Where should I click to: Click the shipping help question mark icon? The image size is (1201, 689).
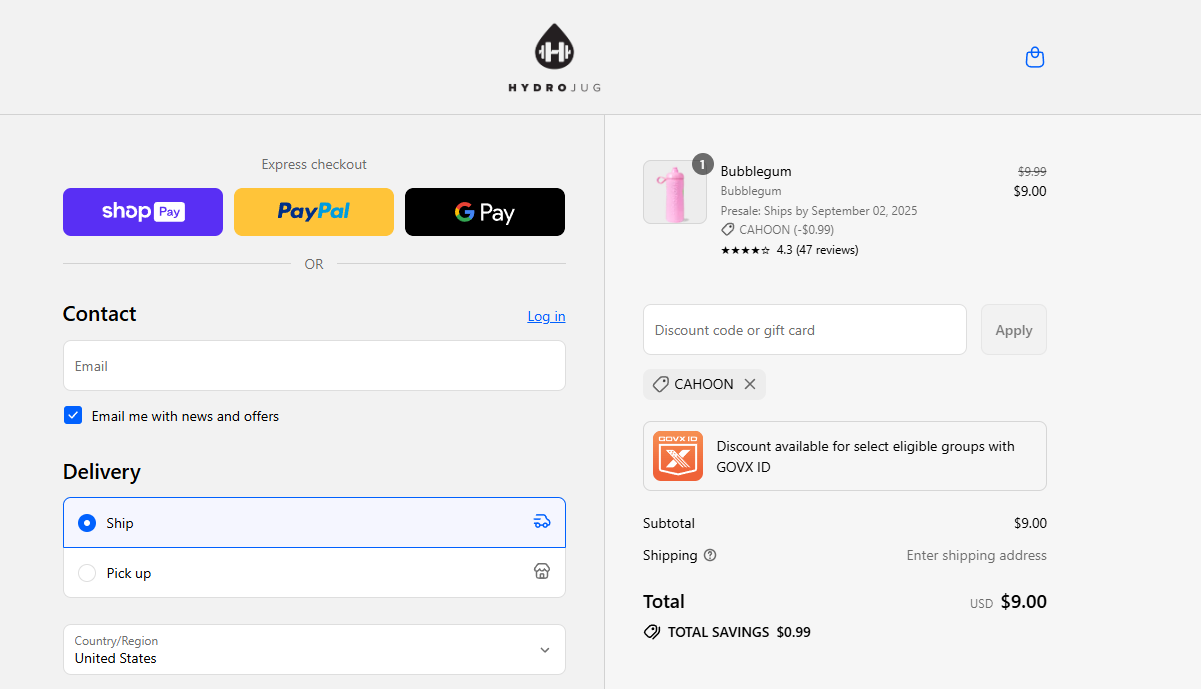710,555
